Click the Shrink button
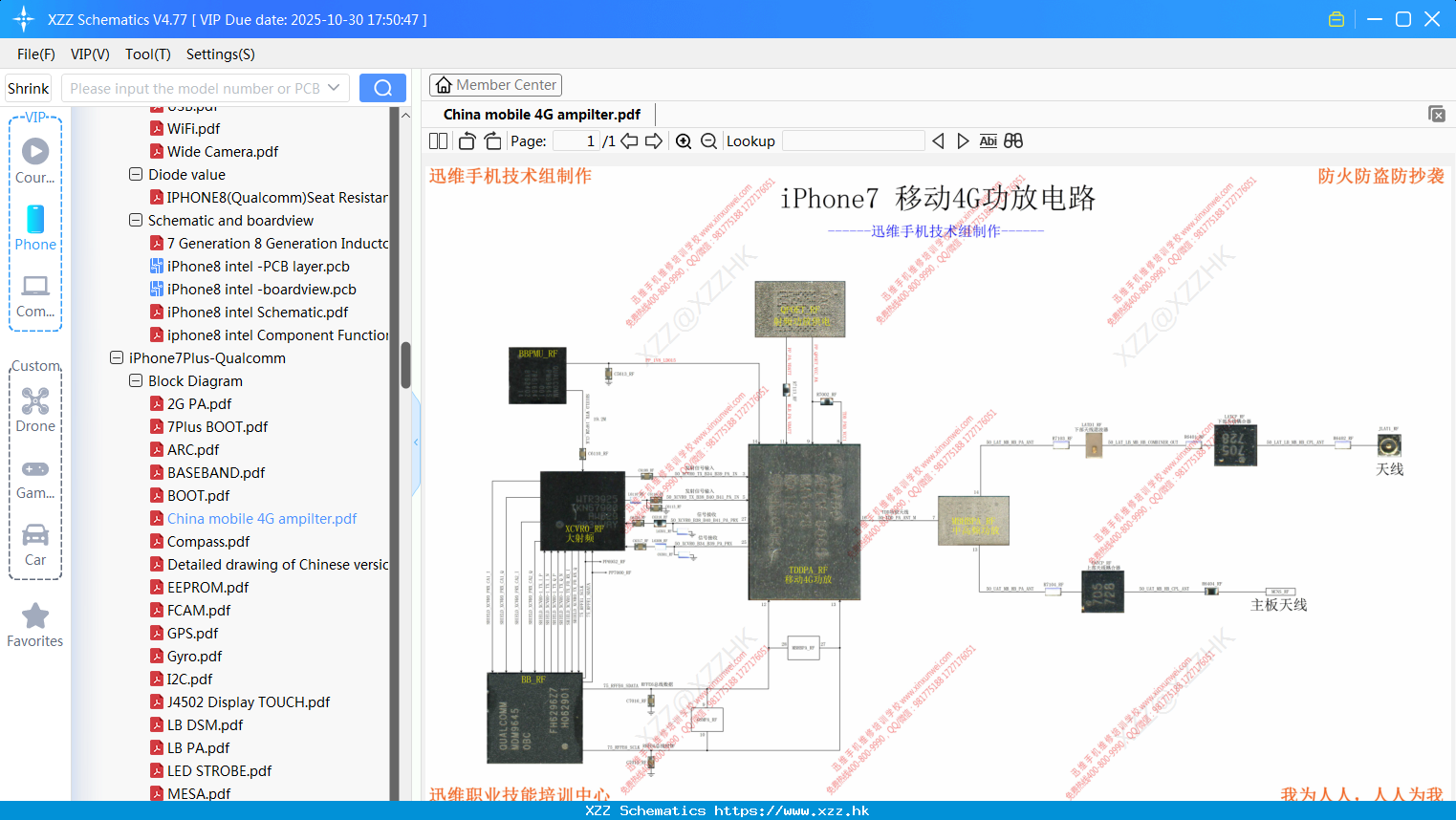Image resolution: width=1456 pixels, height=820 pixels. point(28,88)
